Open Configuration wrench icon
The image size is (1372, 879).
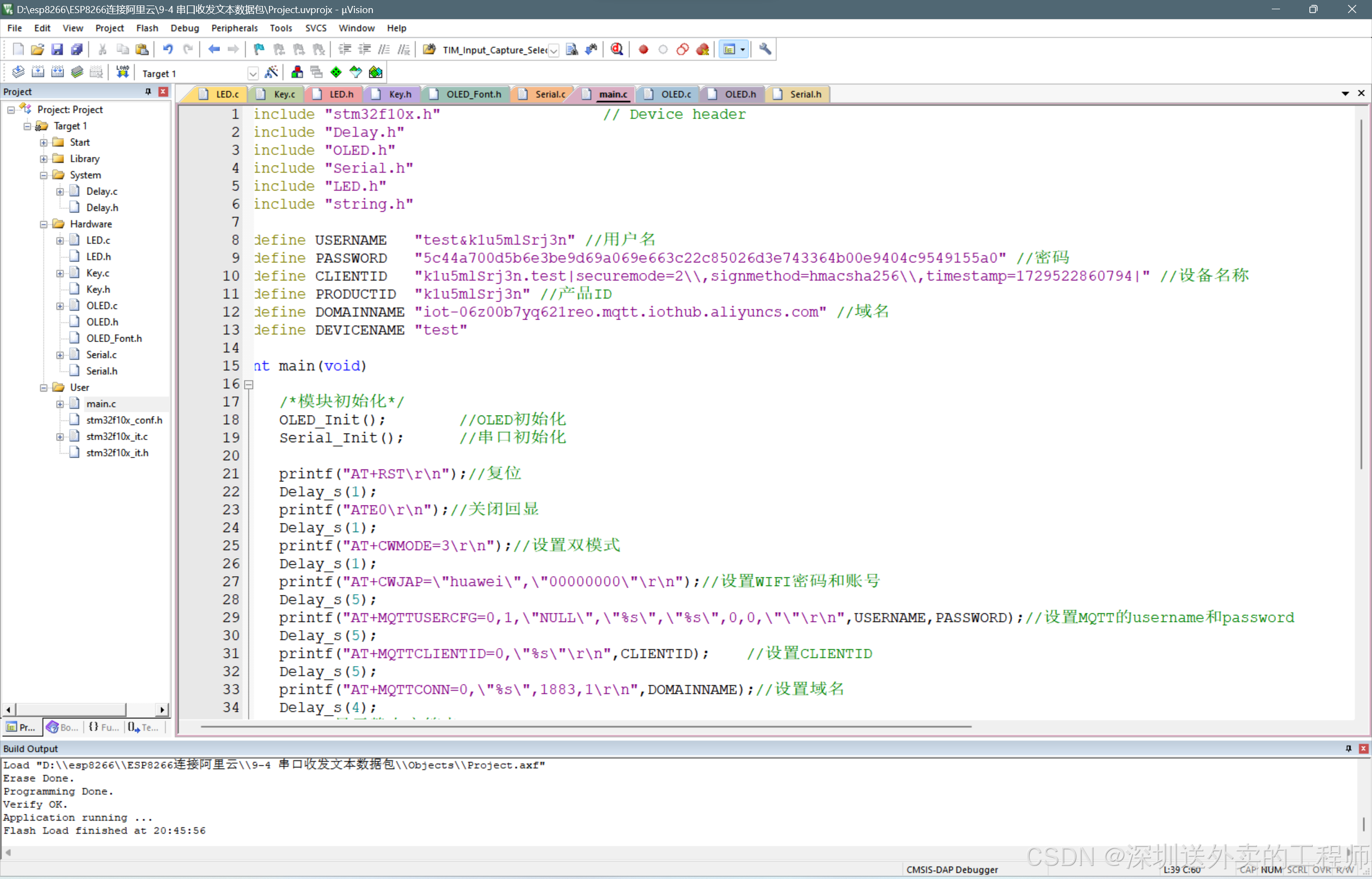765,50
